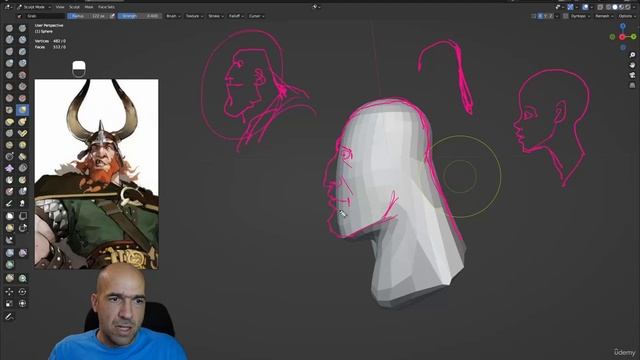The image size is (640, 360).
Task: Select the Draw Face Sets tool
Action: (22, 180)
